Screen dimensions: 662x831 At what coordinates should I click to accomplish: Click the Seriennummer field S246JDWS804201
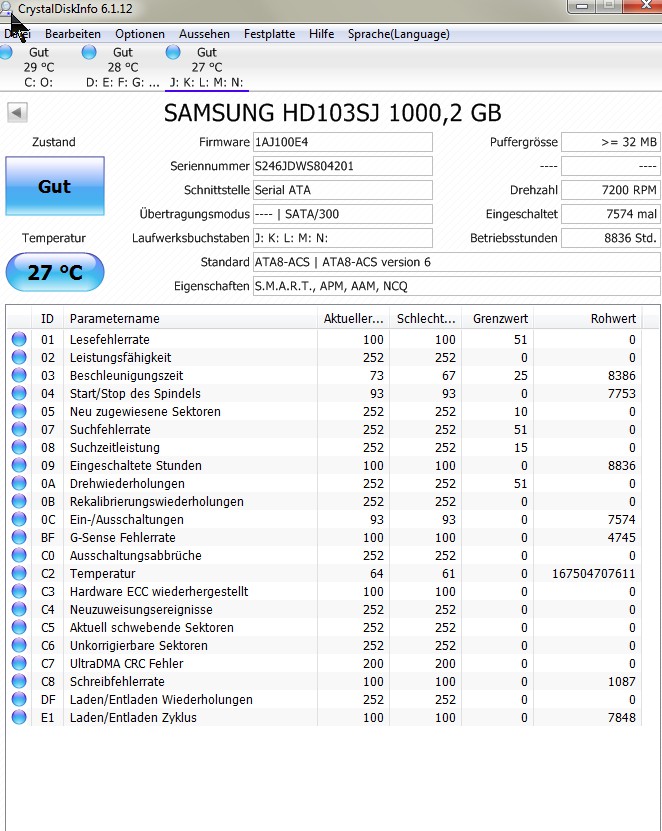click(x=342, y=166)
